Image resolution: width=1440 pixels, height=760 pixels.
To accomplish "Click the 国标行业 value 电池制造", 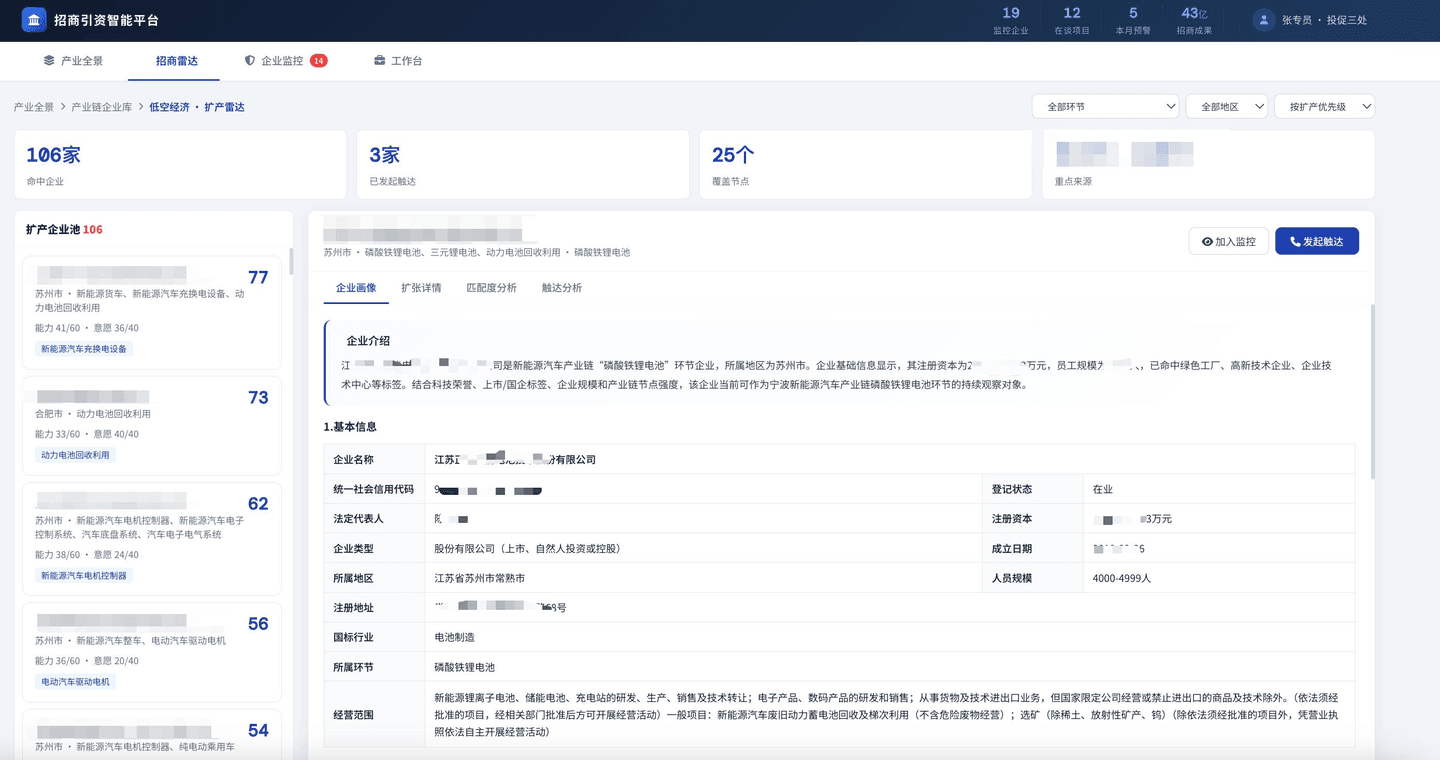I will [455, 638].
